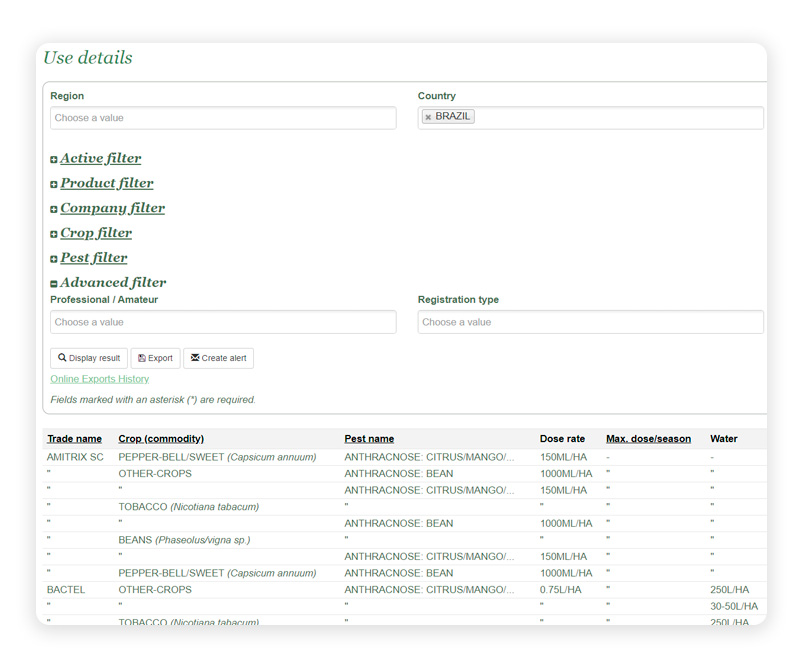Expand the Active filter plus icon
The image size is (800, 667).
click(x=54, y=160)
